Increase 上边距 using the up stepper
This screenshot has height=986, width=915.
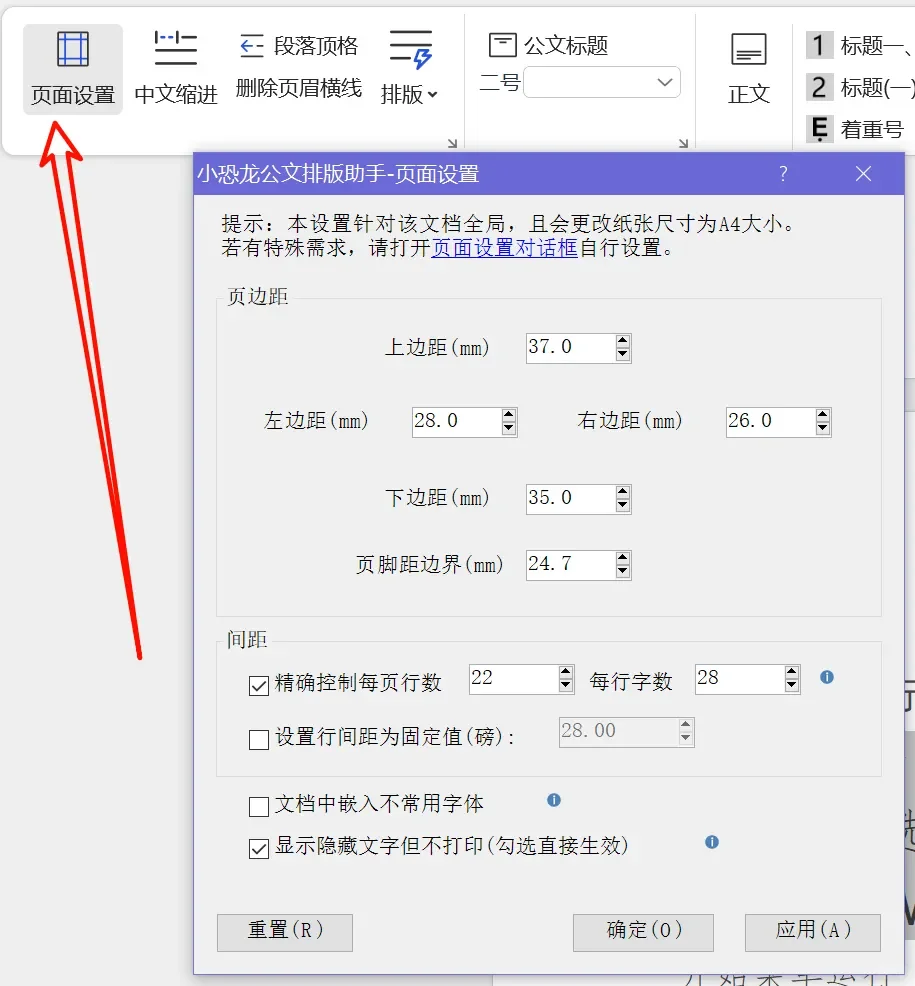[x=621, y=341]
